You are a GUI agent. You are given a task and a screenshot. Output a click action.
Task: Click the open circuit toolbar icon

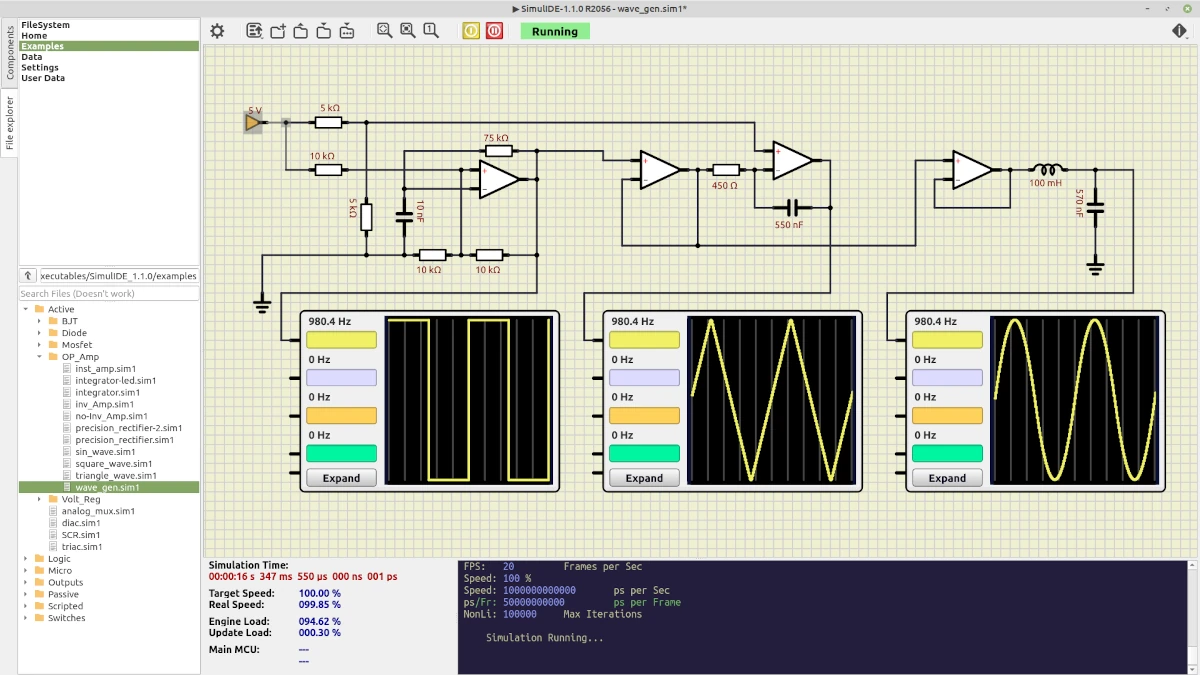[300, 31]
